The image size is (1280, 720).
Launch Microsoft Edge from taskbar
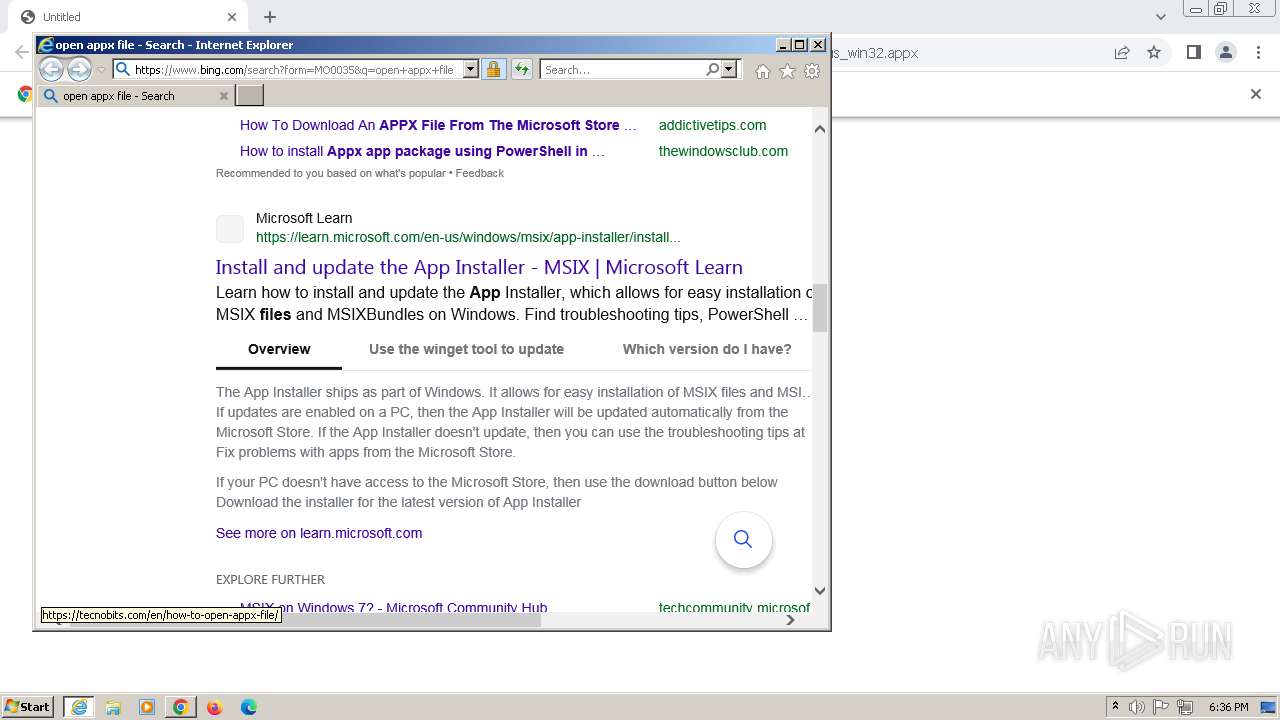[x=248, y=707]
